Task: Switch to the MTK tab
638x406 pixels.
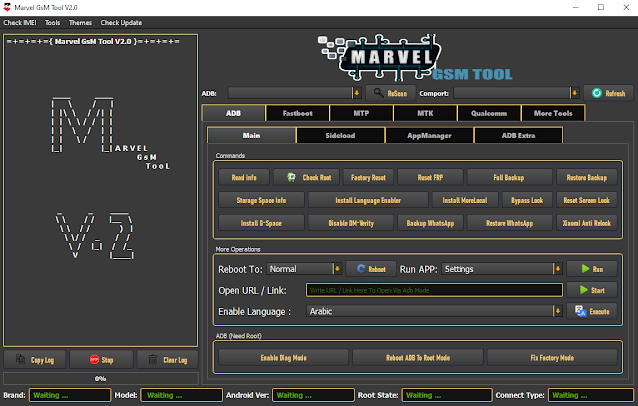Action: tap(425, 113)
